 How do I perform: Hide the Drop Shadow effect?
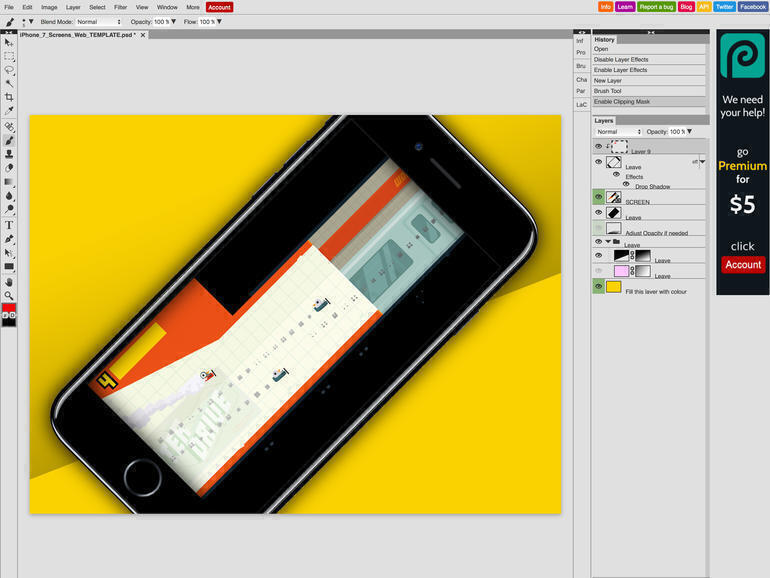point(626,184)
